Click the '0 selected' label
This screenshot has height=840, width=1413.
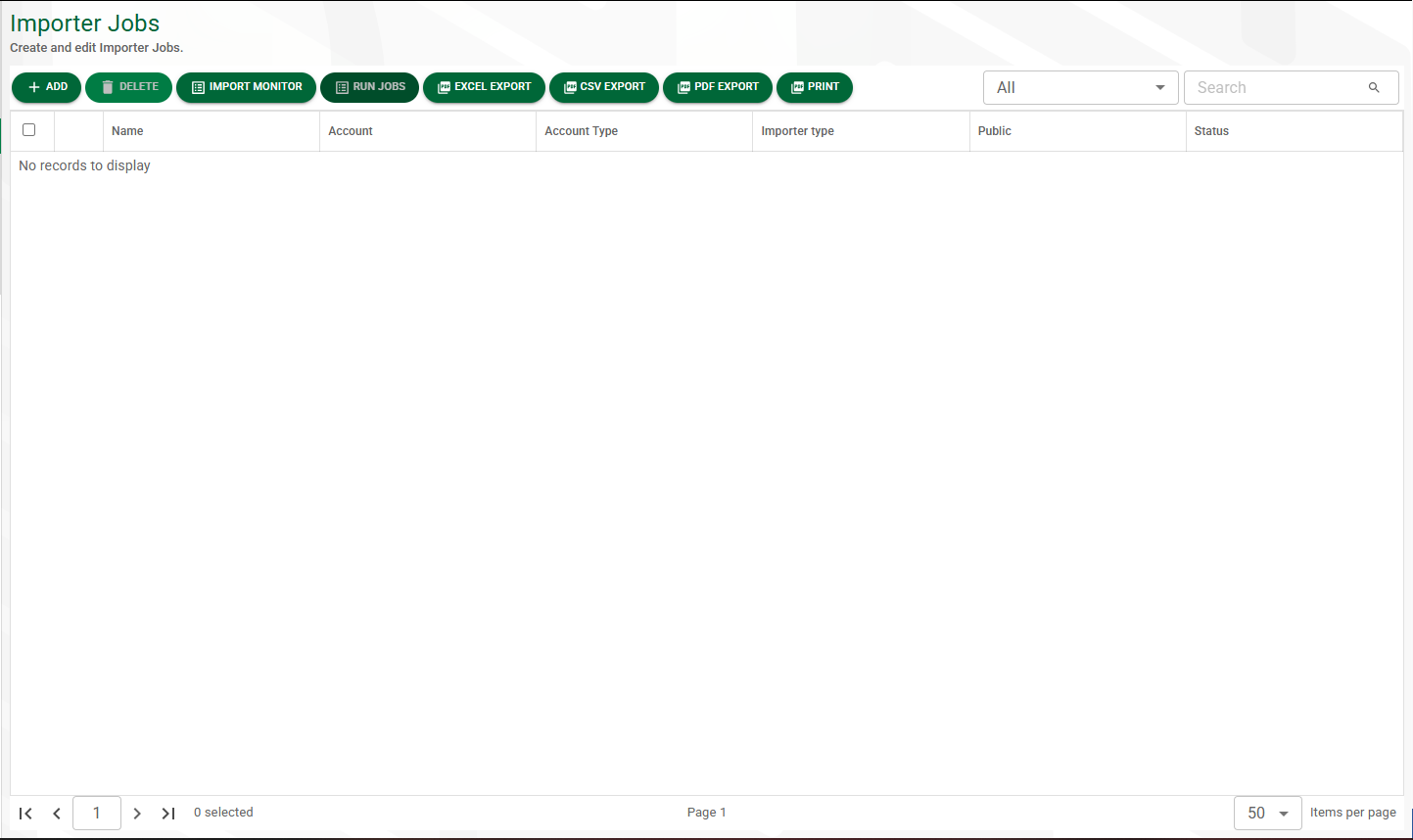click(223, 813)
